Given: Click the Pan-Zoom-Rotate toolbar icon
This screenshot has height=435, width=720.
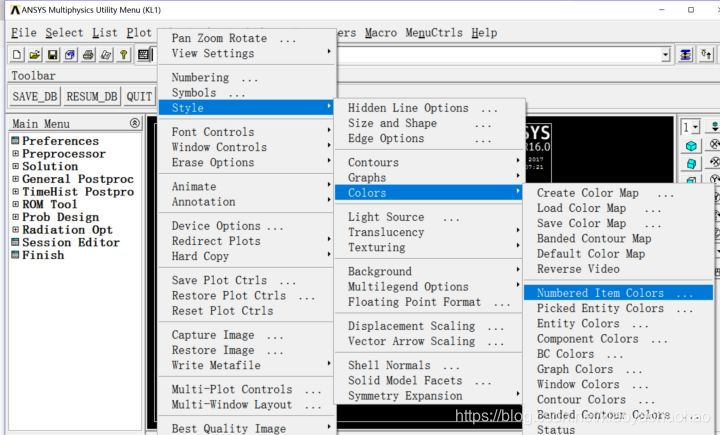Looking at the screenshot, I should [x=70, y=55].
